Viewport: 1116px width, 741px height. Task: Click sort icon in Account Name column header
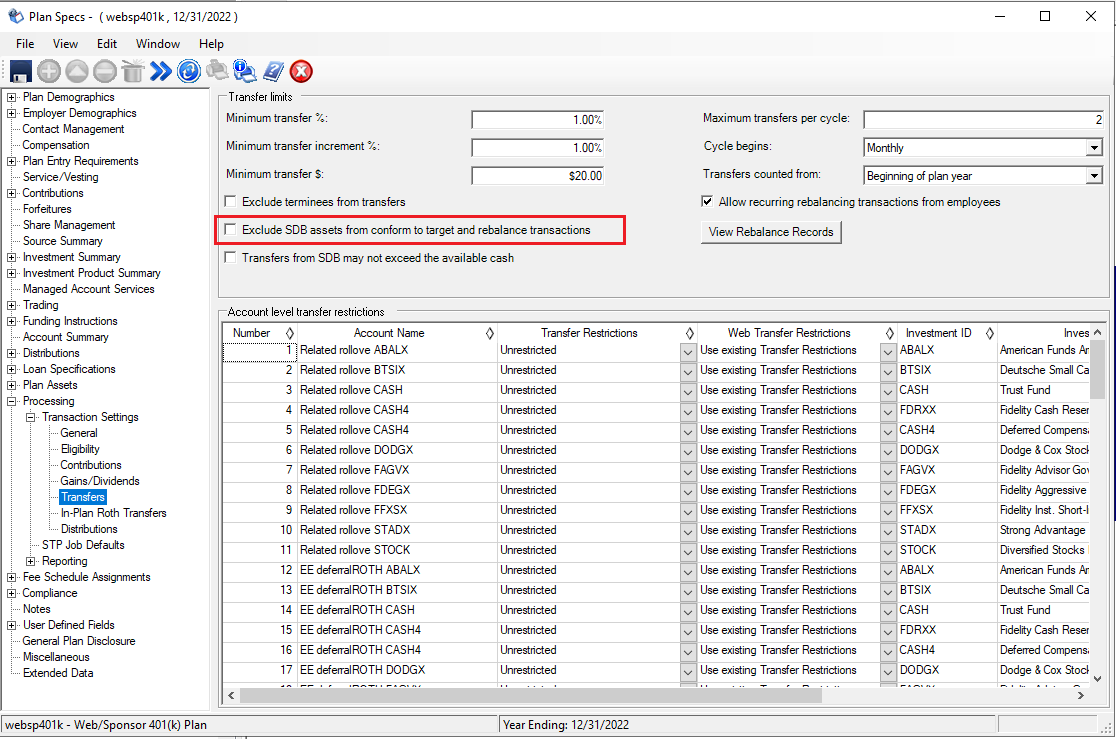[490, 333]
